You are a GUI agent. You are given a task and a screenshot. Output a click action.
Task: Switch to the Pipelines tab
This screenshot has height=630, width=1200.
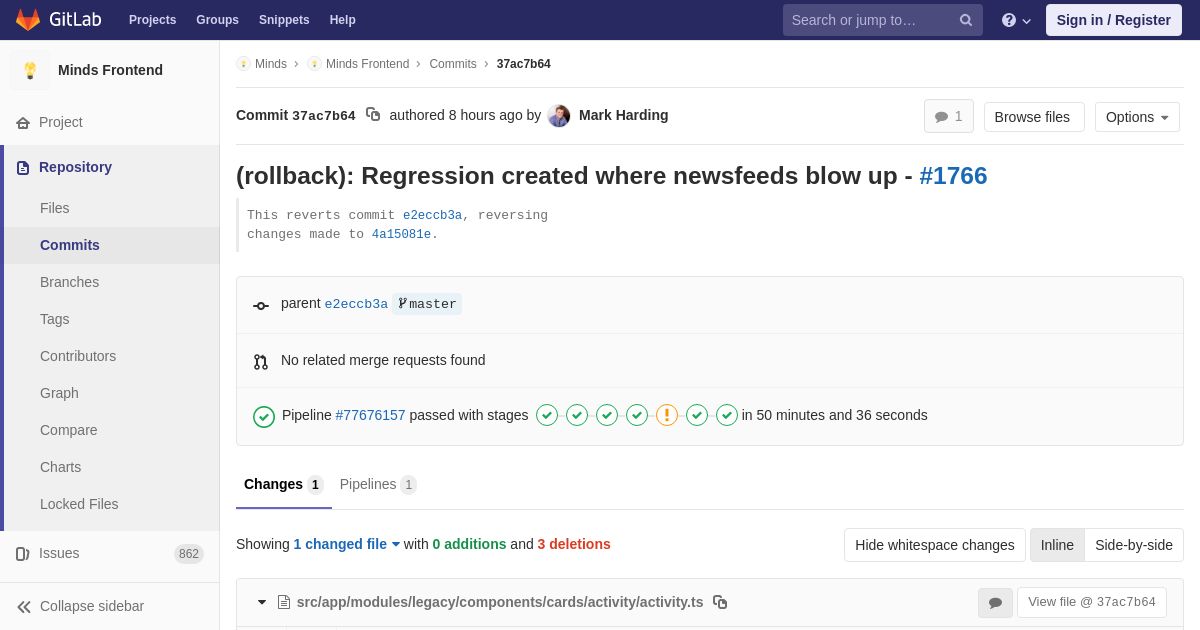[x=378, y=484]
